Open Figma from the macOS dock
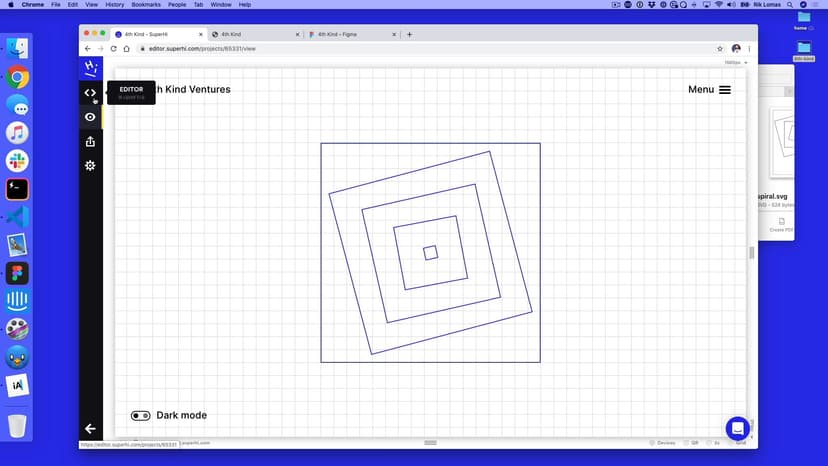Viewport: 828px width, 466px height. tap(17, 273)
